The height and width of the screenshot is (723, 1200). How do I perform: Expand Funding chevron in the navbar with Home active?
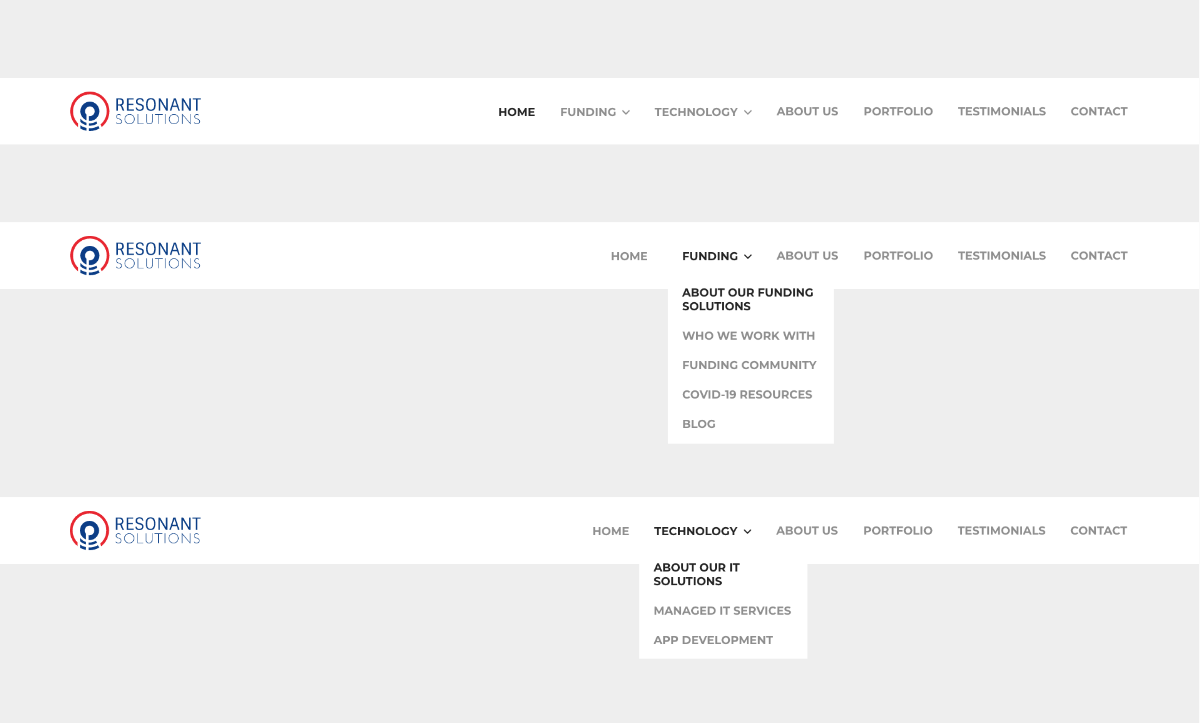(626, 112)
